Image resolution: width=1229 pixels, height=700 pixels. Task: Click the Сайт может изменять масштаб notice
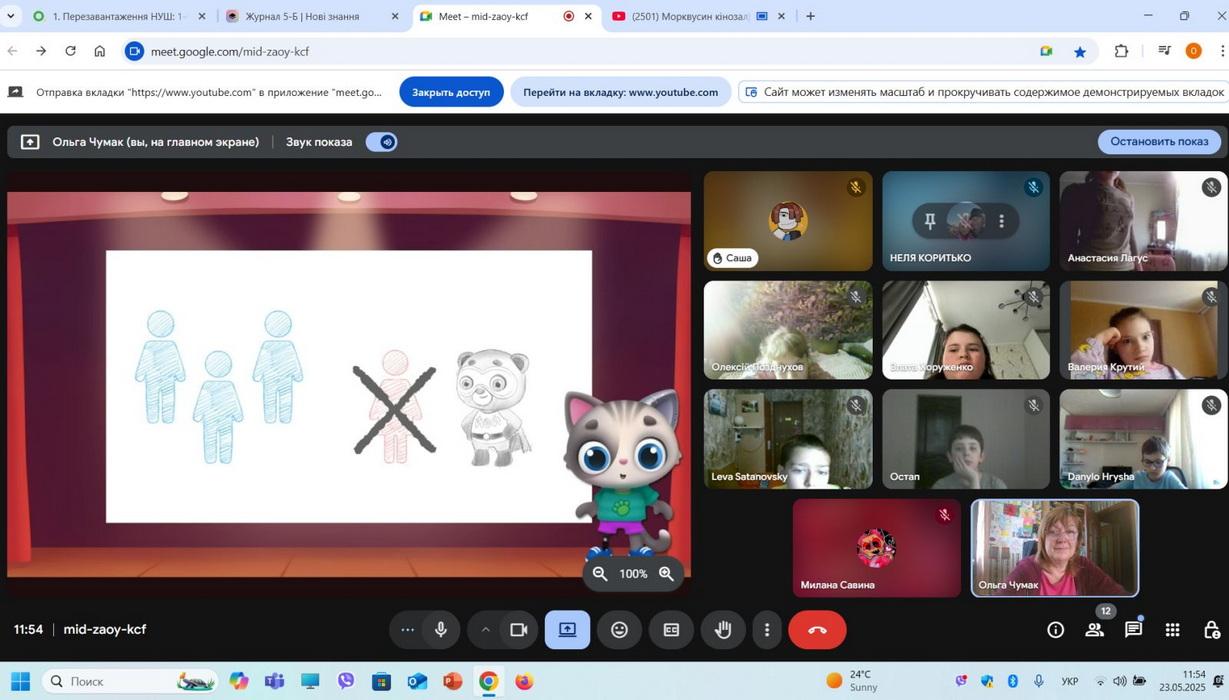coord(985,92)
